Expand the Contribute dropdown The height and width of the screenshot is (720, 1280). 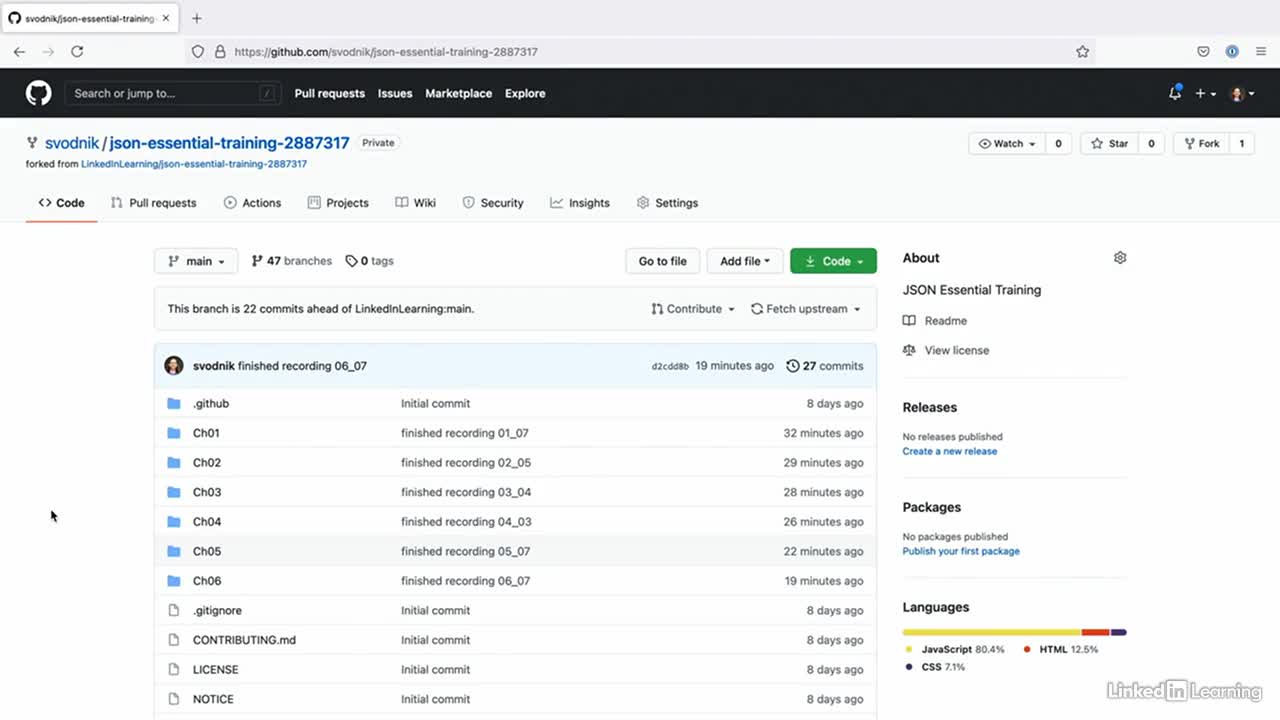[x=693, y=309]
